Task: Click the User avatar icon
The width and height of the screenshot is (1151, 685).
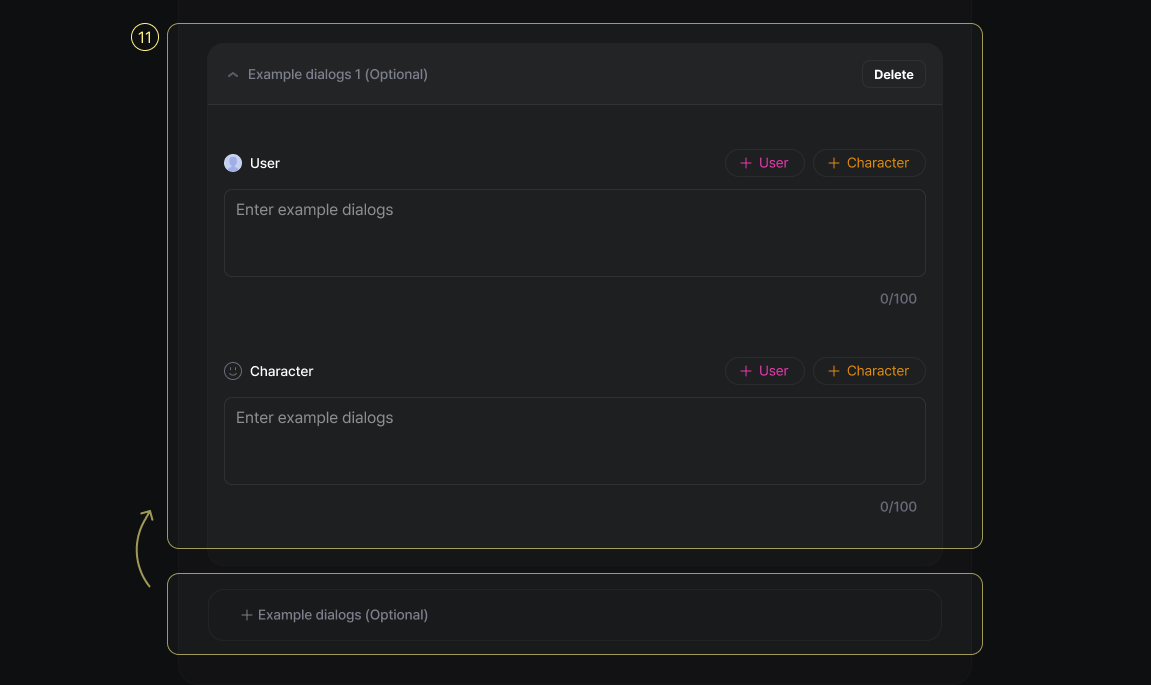Action: tap(233, 163)
